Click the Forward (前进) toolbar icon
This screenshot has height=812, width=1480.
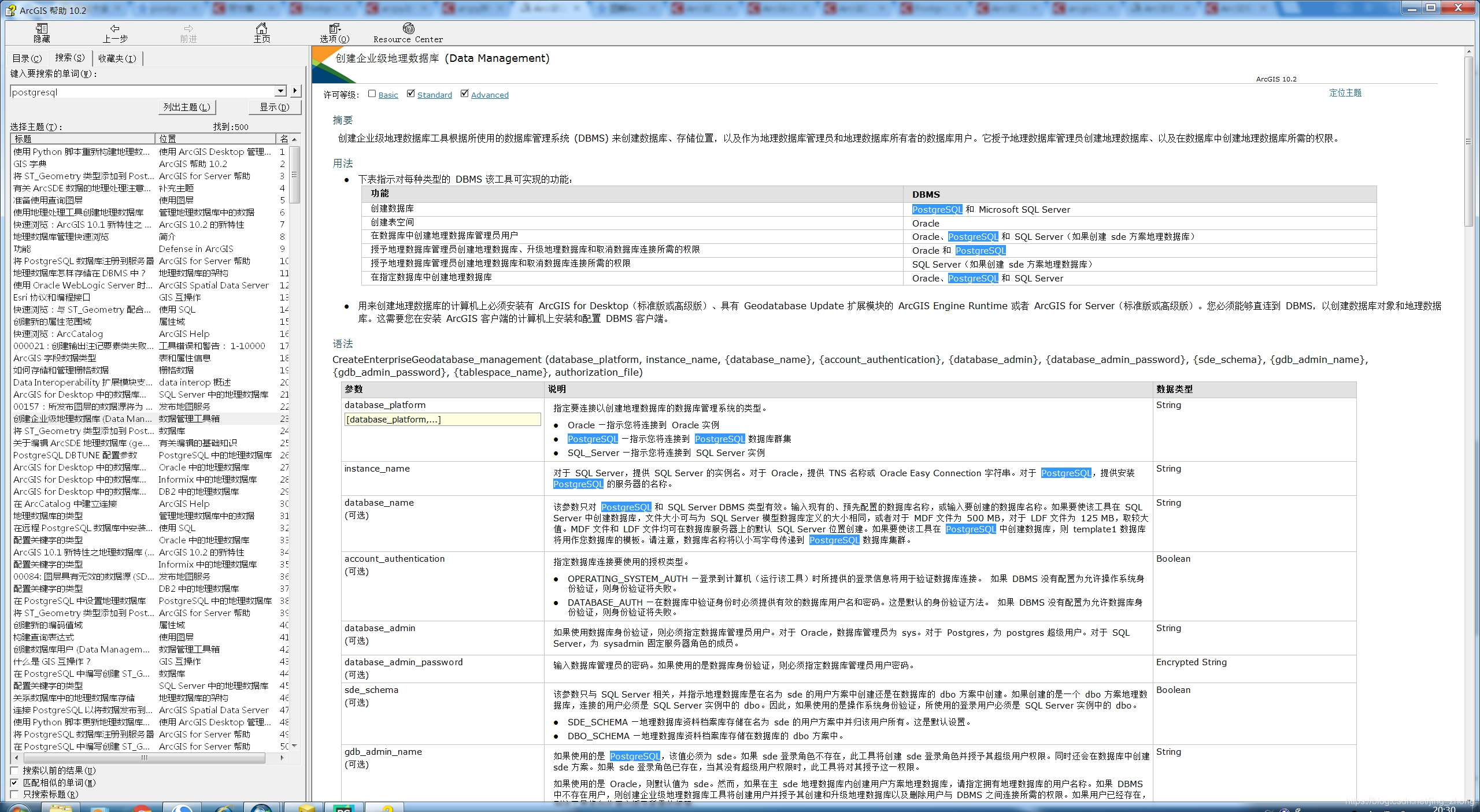[x=188, y=33]
